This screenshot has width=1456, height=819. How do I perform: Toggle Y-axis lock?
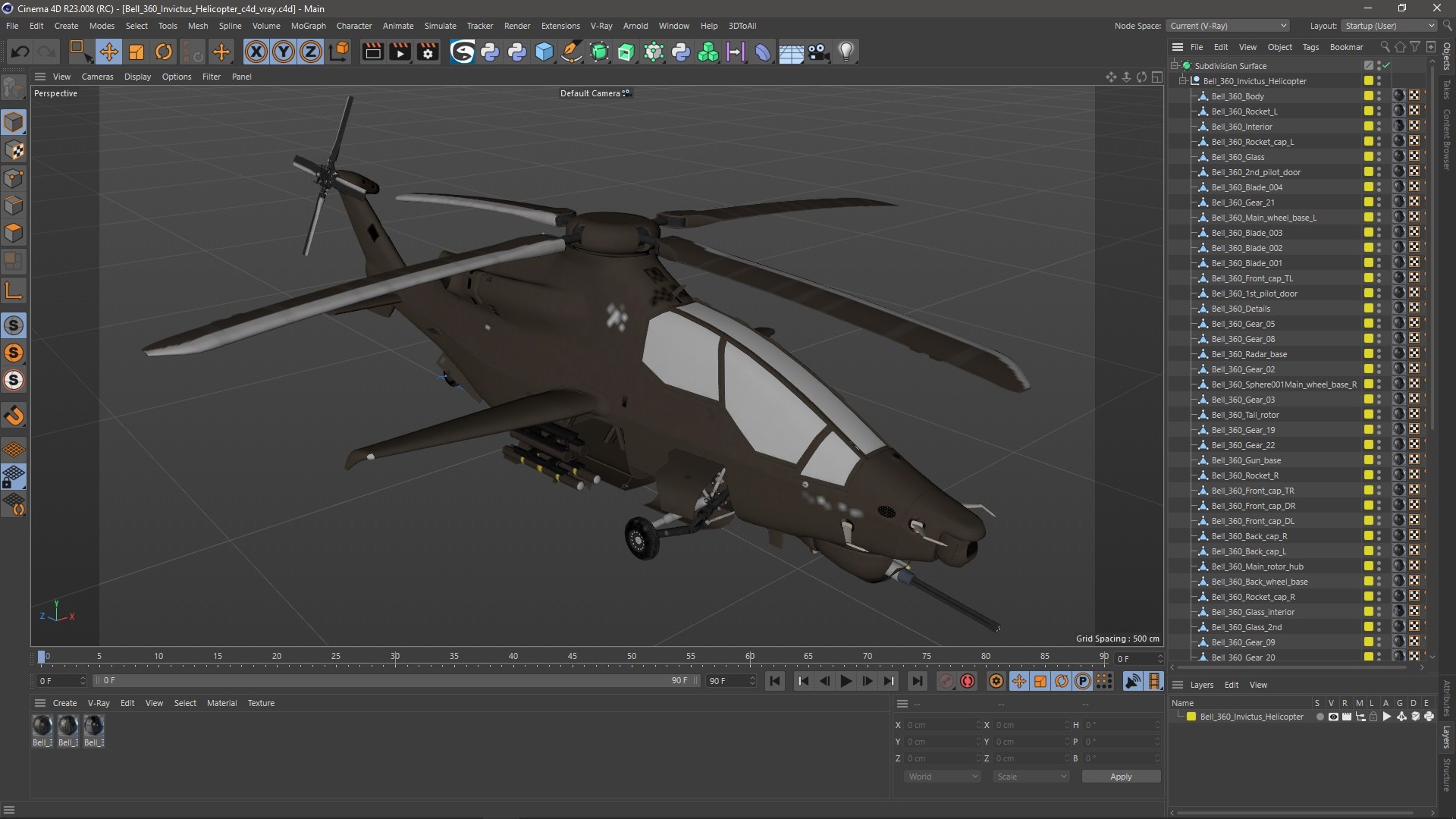(x=284, y=52)
